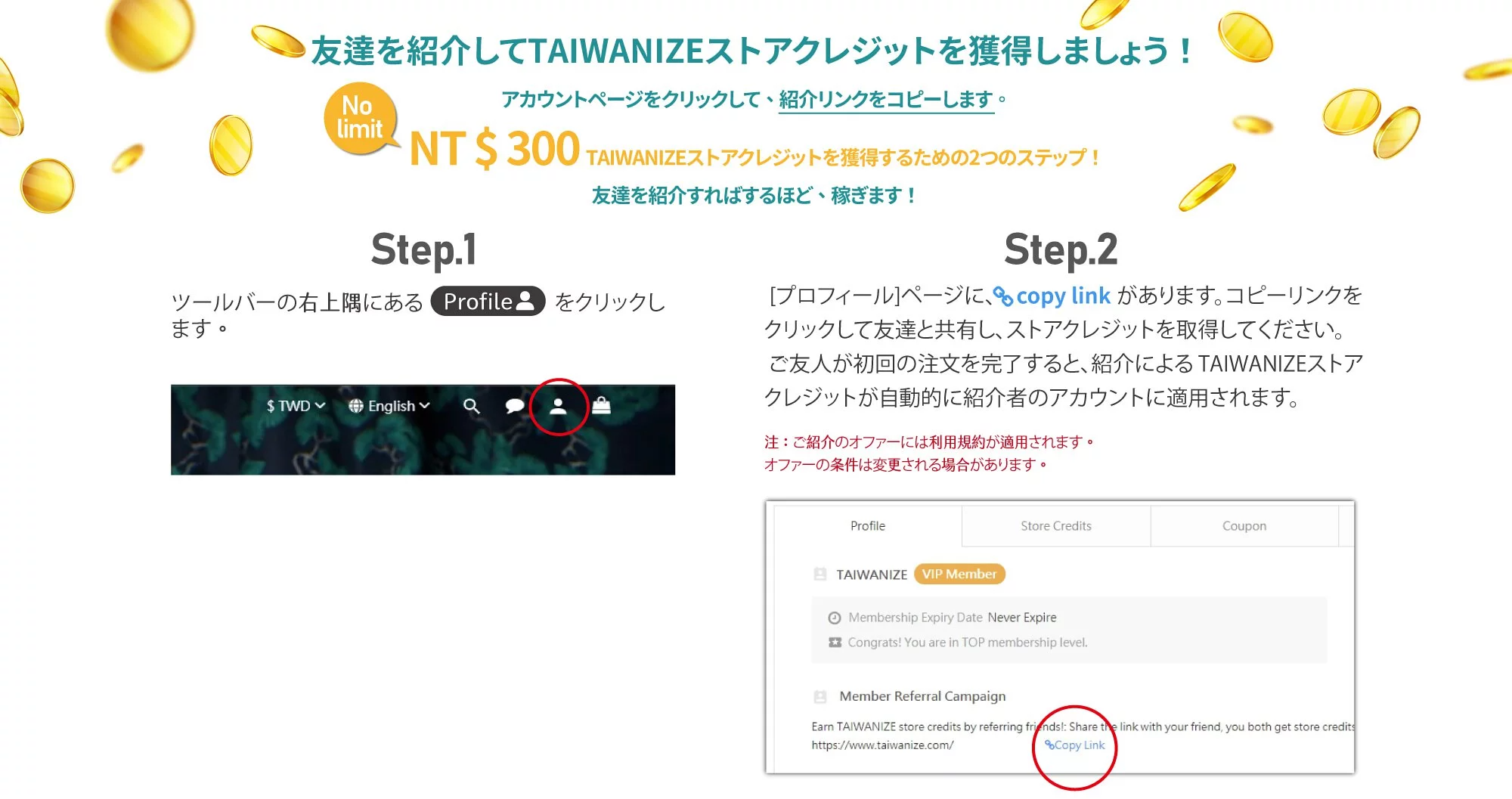
Task: Open the shopping bag cart icon
Action: (601, 406)
